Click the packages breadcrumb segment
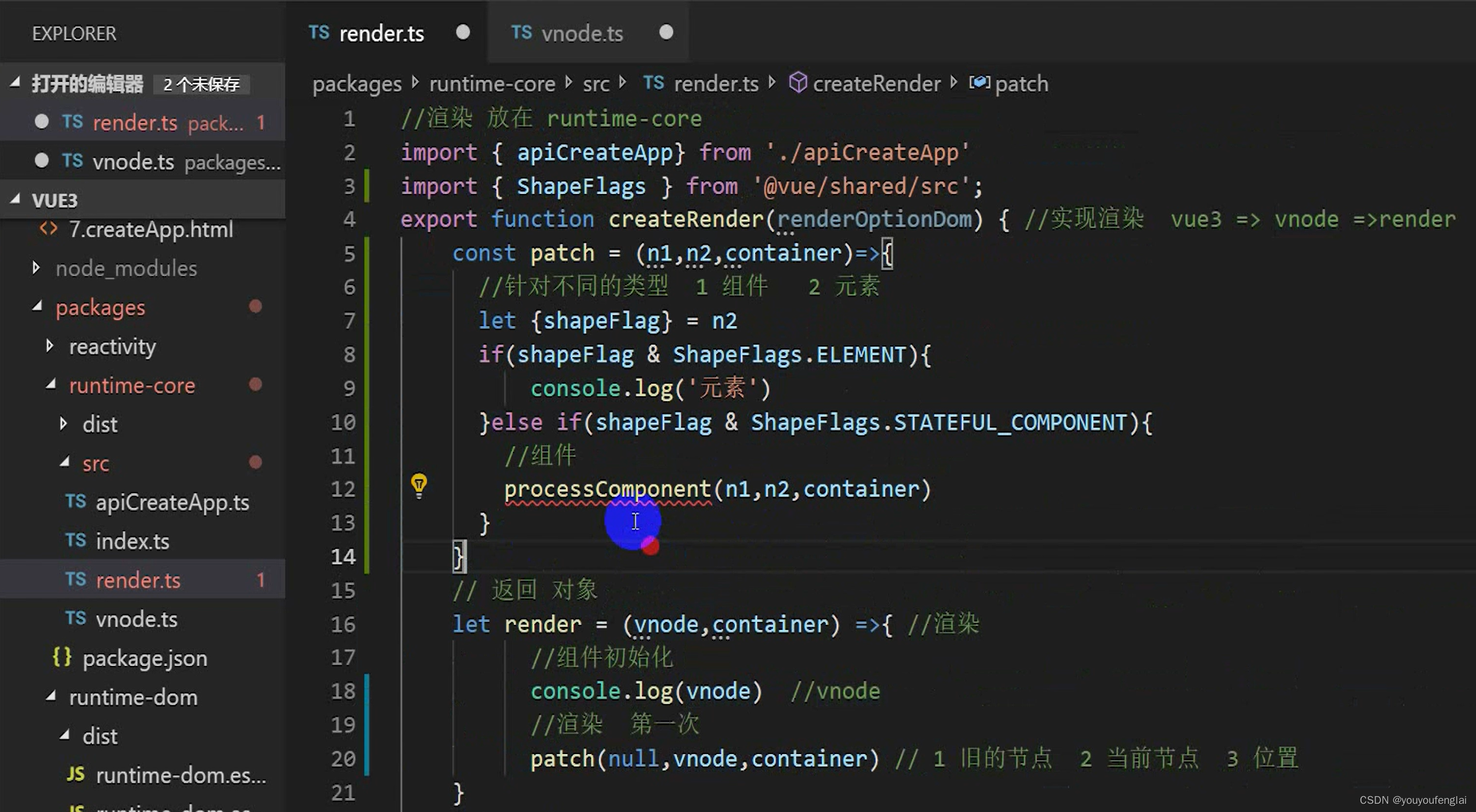The height and width of the screenshot is (812, 1476). click(357, 84)
